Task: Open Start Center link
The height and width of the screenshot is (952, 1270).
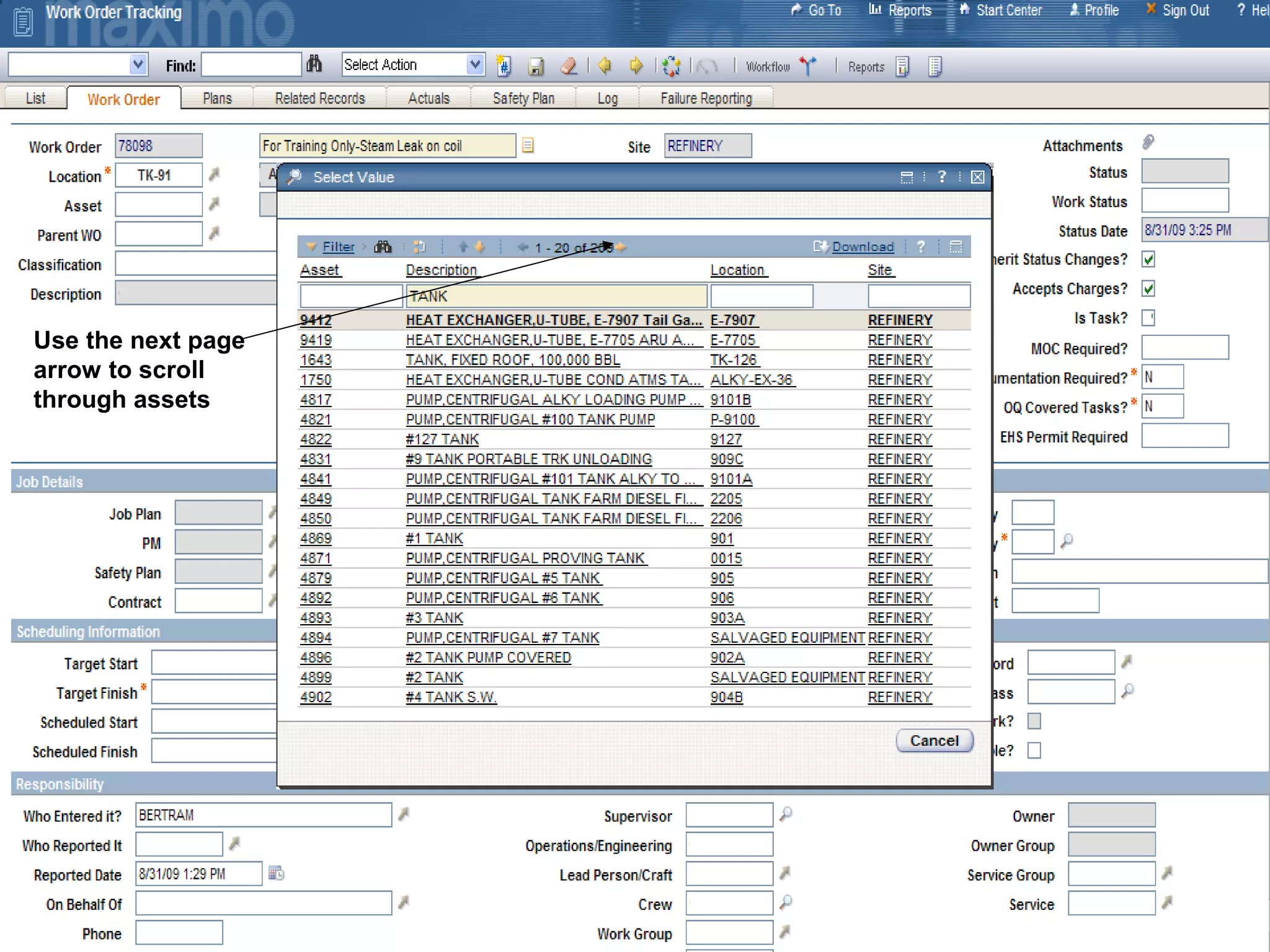Action: pos(1009,11)
